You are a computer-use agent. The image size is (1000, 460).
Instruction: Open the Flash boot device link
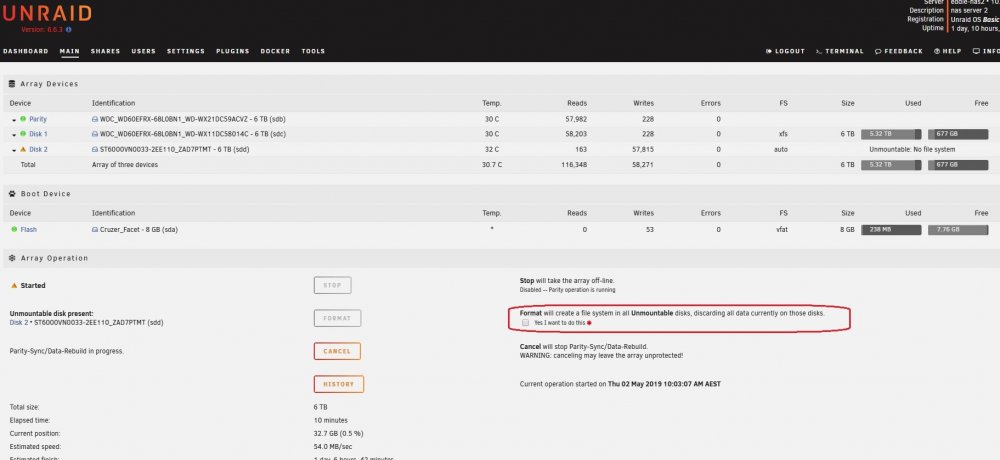pyautogui.click(x=29, y=230)
